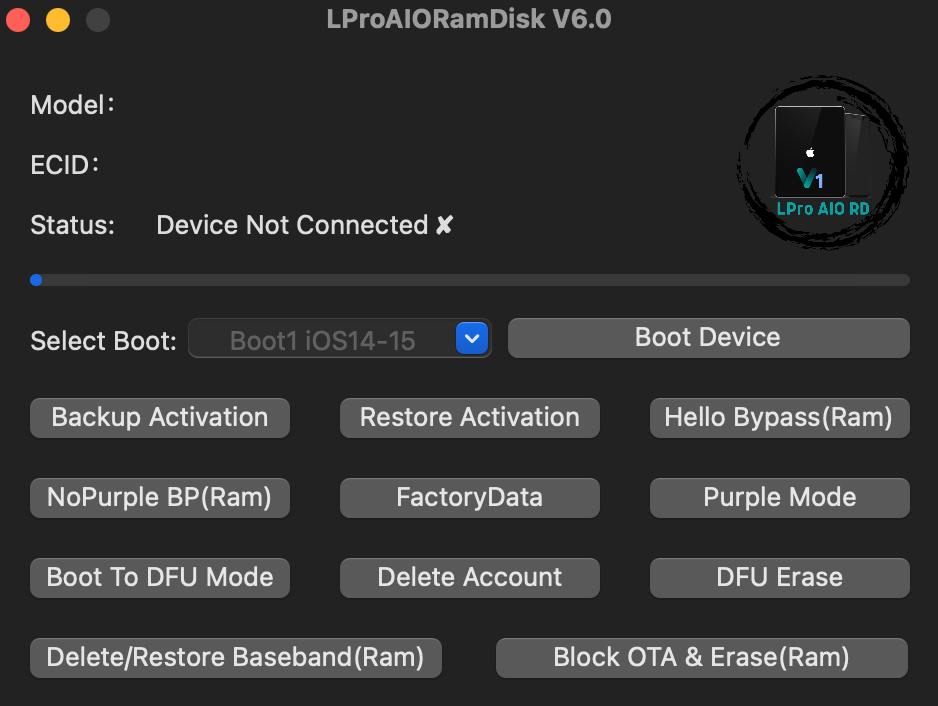
Task: Click Block OTA & Erase(Ram) button
Action: (x=702, y=658)
